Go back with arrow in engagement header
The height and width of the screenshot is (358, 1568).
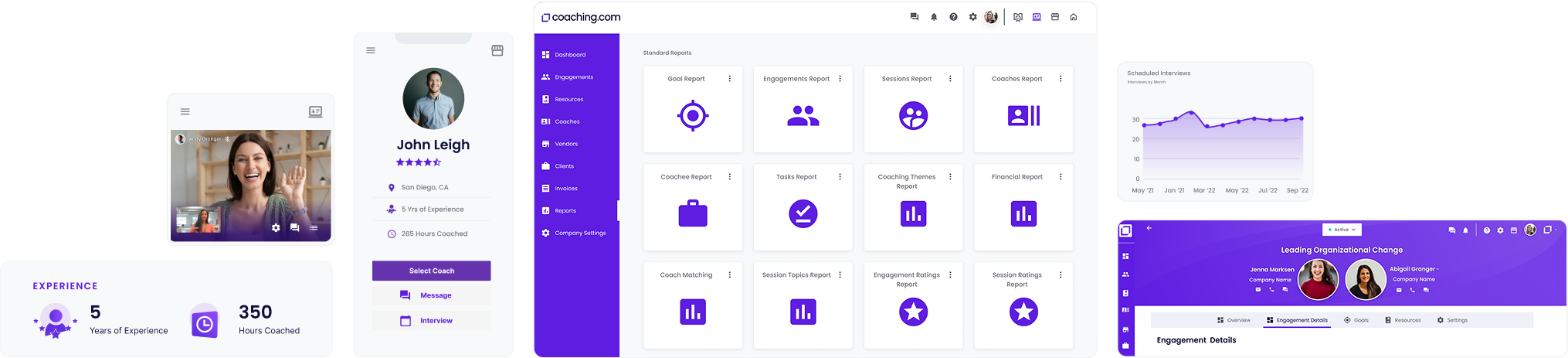click(1149, 228)
